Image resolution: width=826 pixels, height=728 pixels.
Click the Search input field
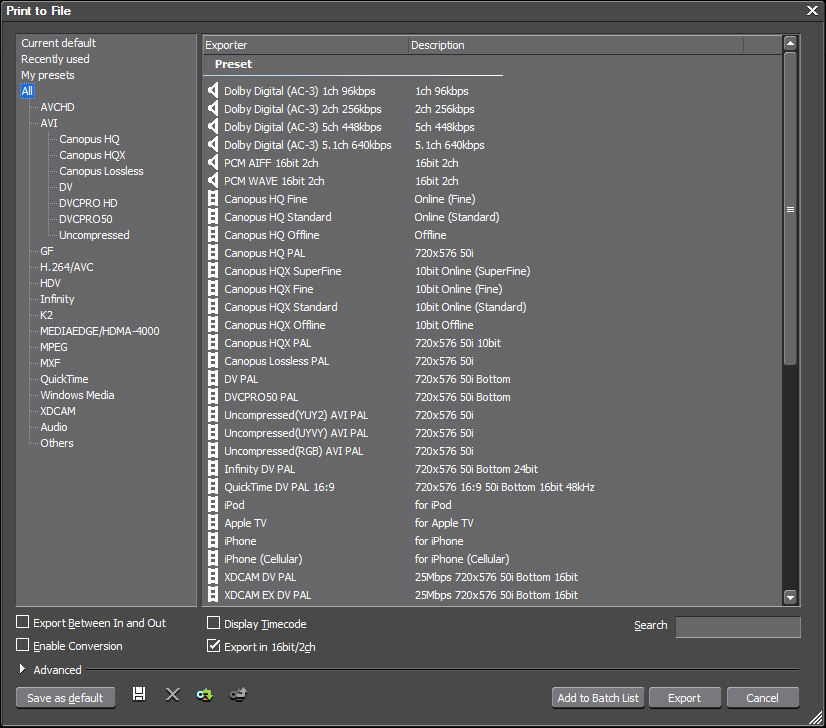pyautogui.click(x=738, y=627)
